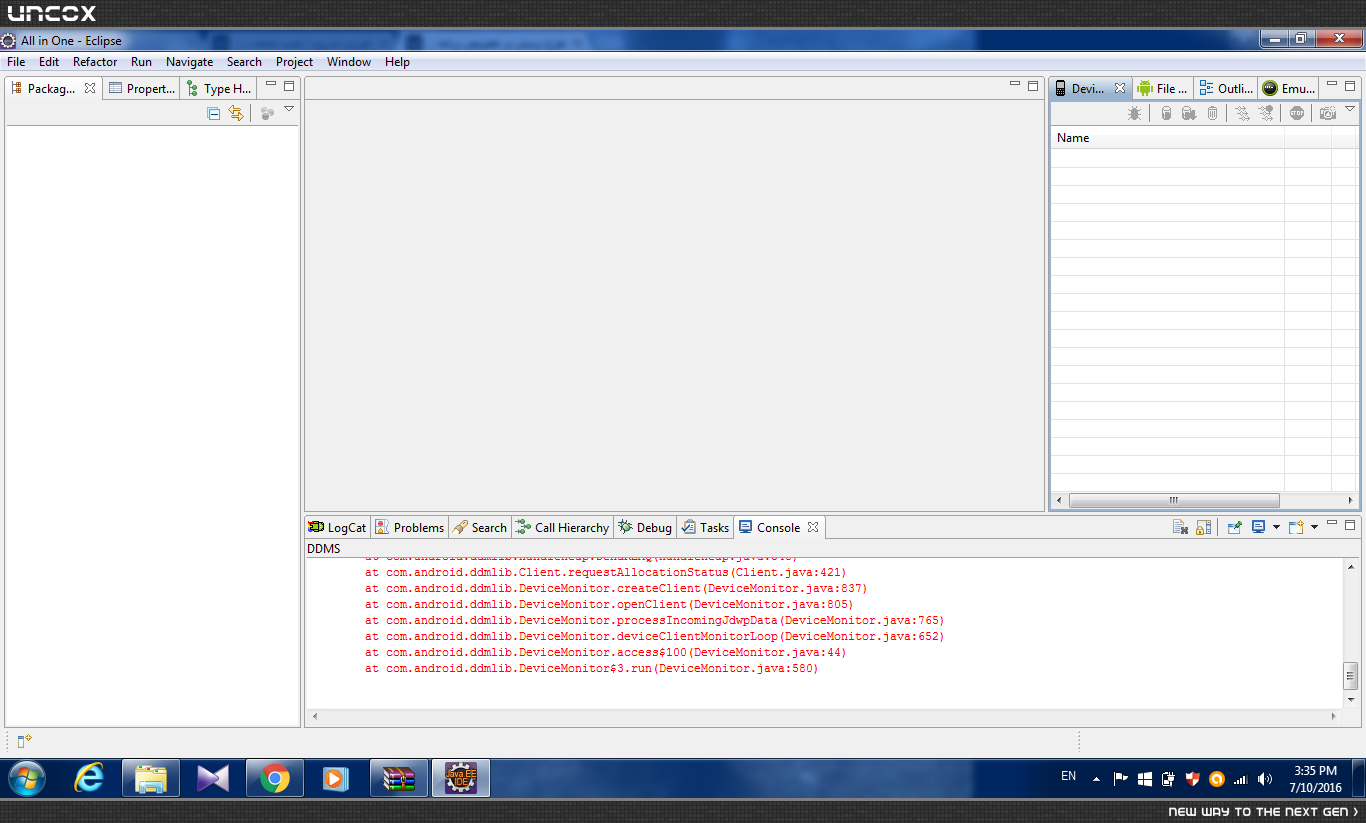Open the Tasks tab
Image resolution: width=1366 pixels, height=823 pixels.
pyautogui.click(x=705, y=527)
